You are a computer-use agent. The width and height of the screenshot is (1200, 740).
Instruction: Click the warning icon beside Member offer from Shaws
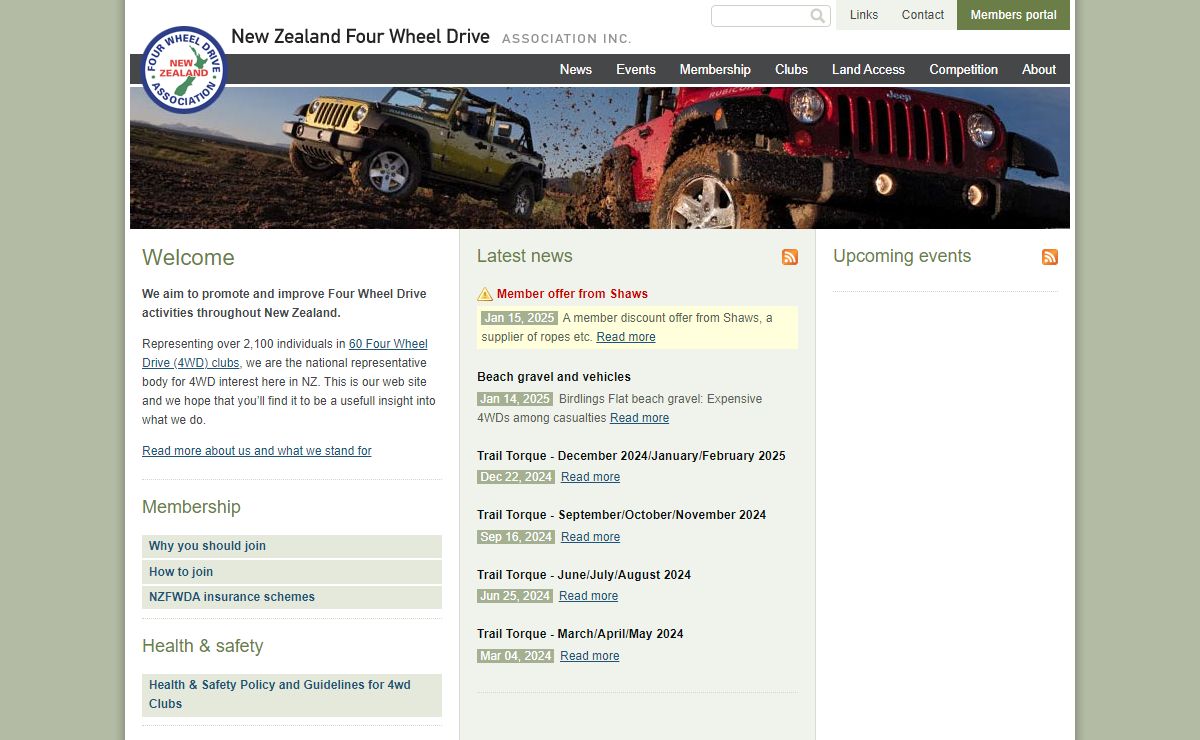click(x=485, y=294)
